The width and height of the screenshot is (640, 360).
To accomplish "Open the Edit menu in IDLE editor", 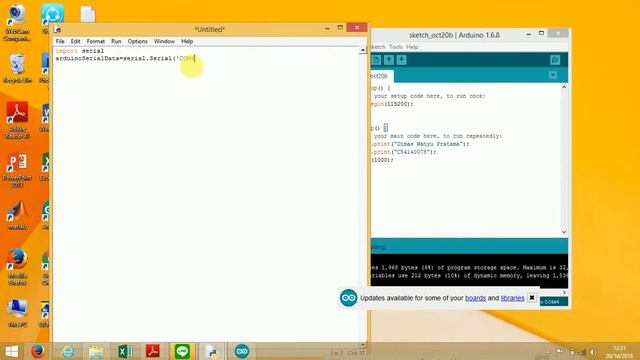I will tap(76, 41).
